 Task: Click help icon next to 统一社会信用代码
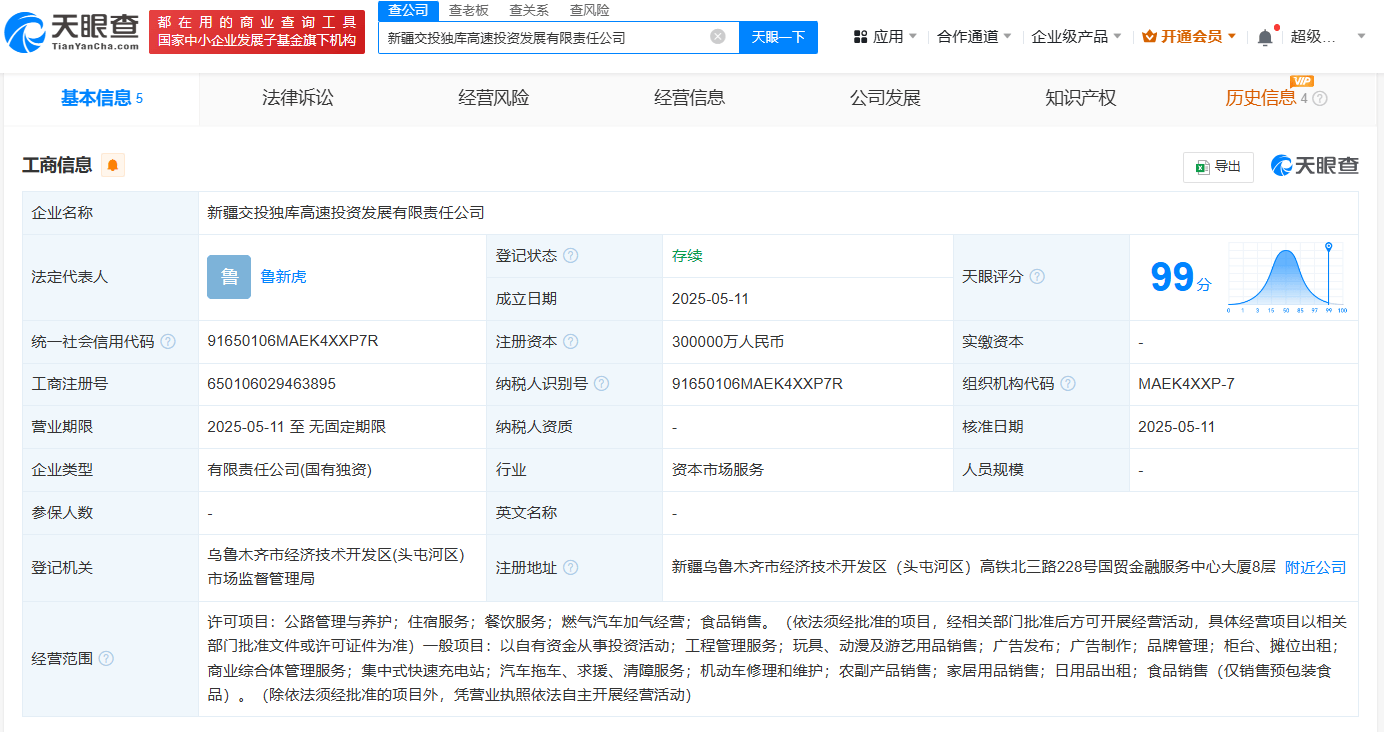click(168, 342)
